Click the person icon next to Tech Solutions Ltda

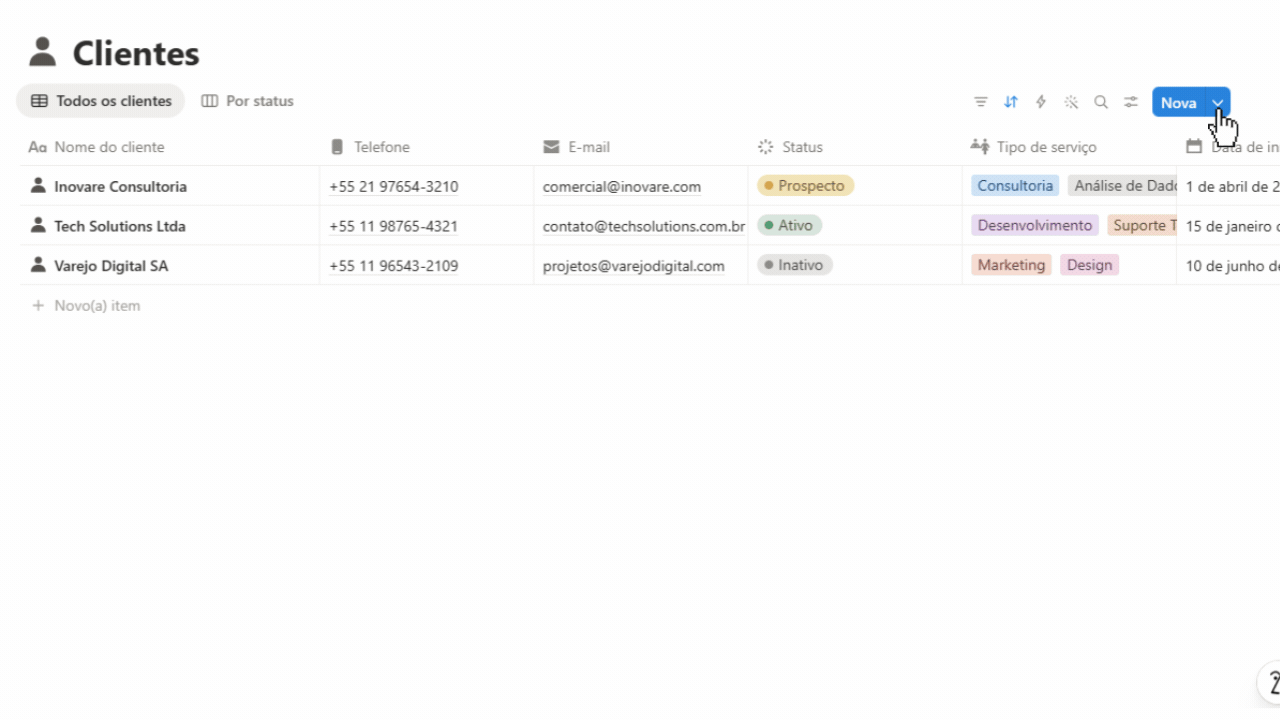coord(38,225)
